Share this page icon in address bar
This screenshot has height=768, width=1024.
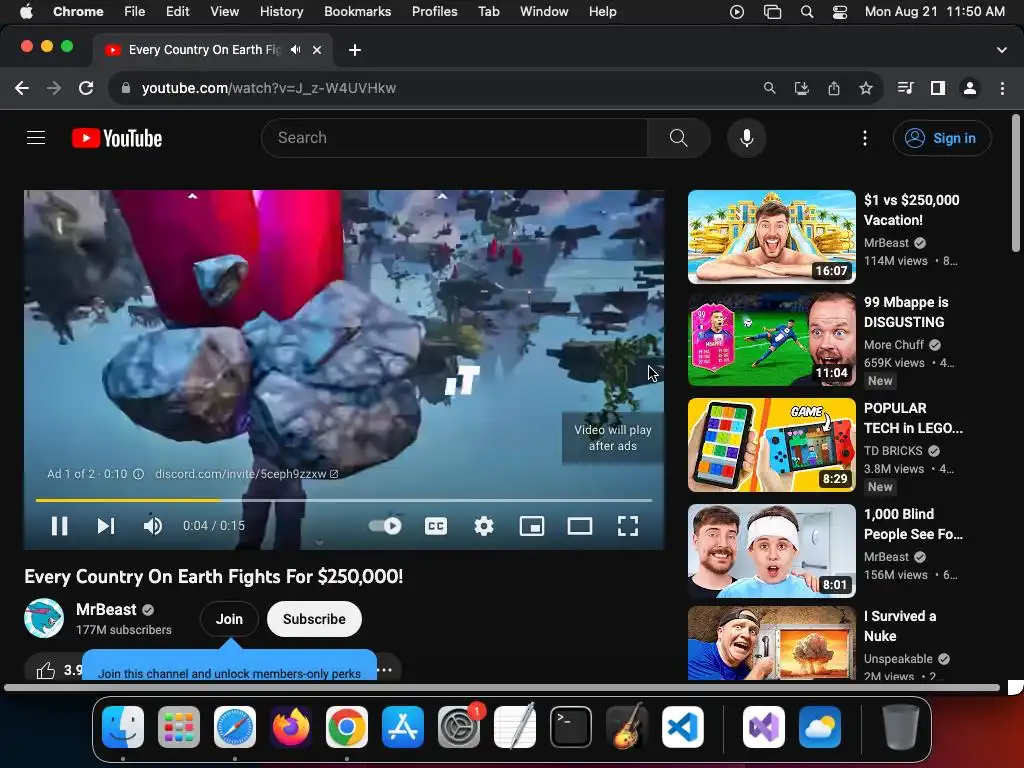point(833,88)
